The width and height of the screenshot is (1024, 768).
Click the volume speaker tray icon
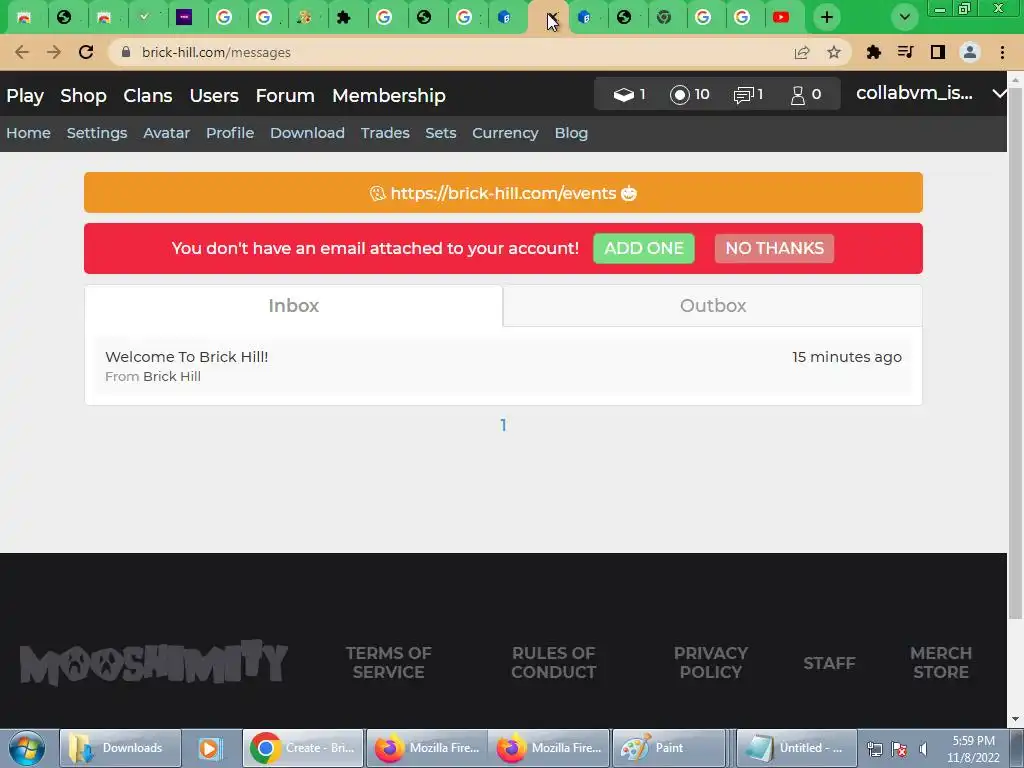pyautogui.click(x=923, y=749)
